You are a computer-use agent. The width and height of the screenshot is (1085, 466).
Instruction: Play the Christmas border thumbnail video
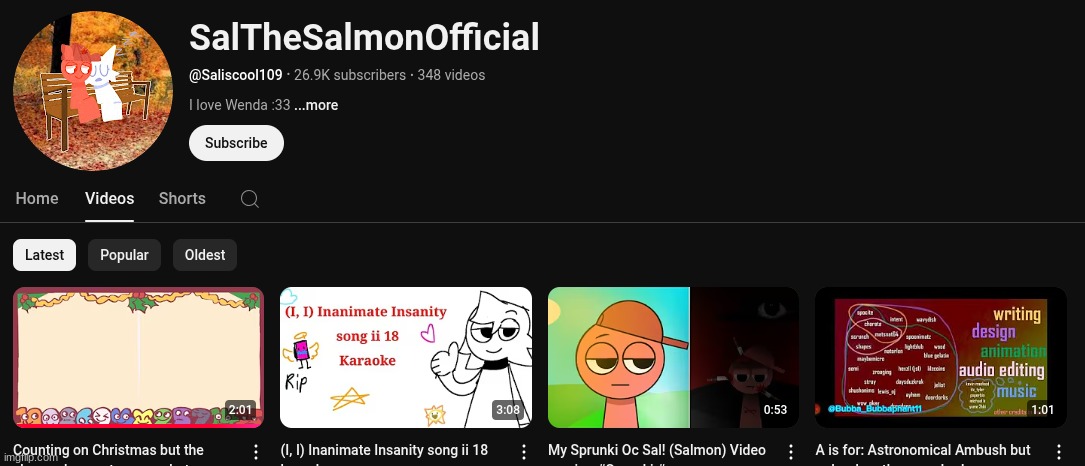tap(138, 357)
